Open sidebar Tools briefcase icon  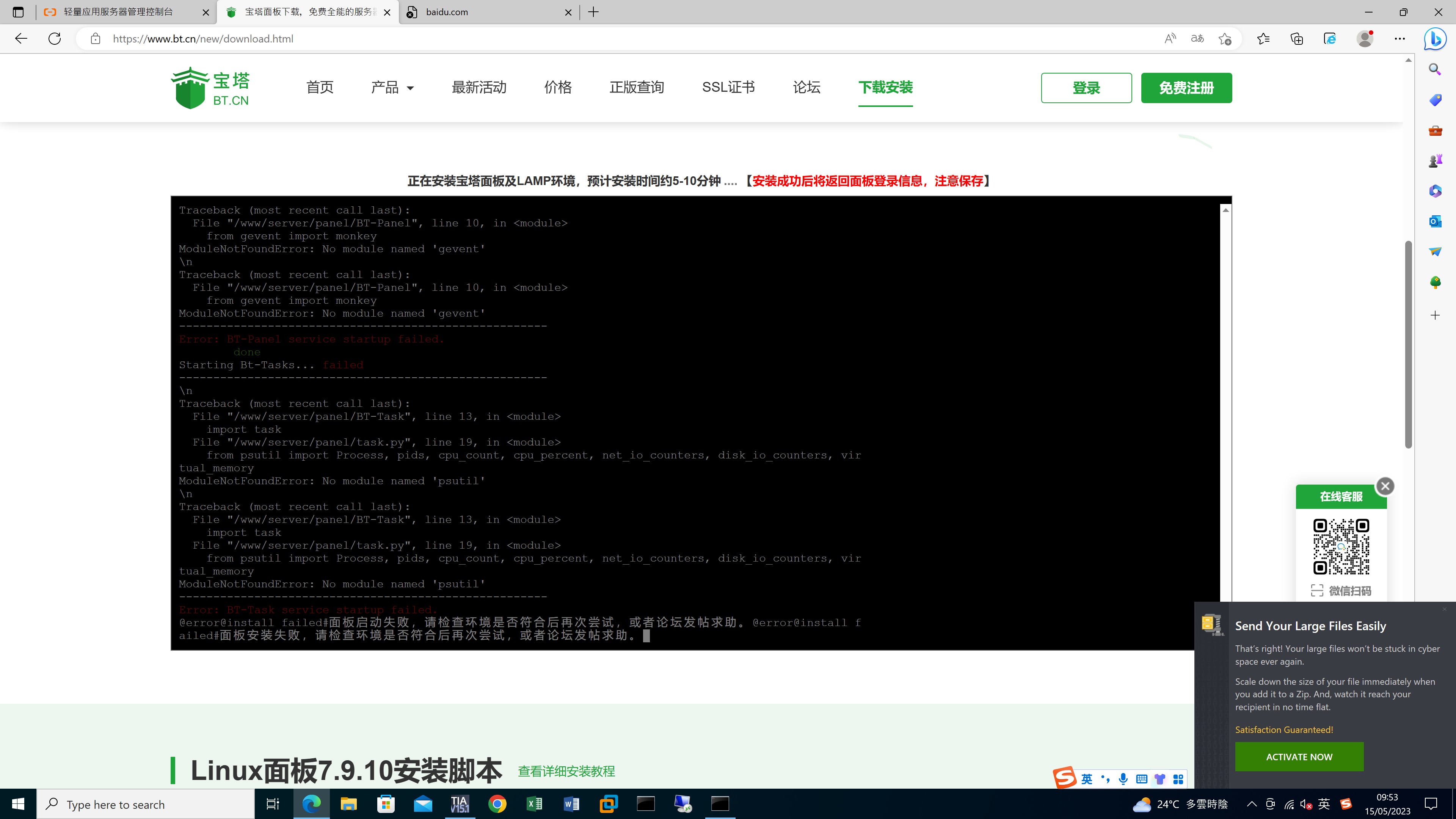[x=1435, y=130]
